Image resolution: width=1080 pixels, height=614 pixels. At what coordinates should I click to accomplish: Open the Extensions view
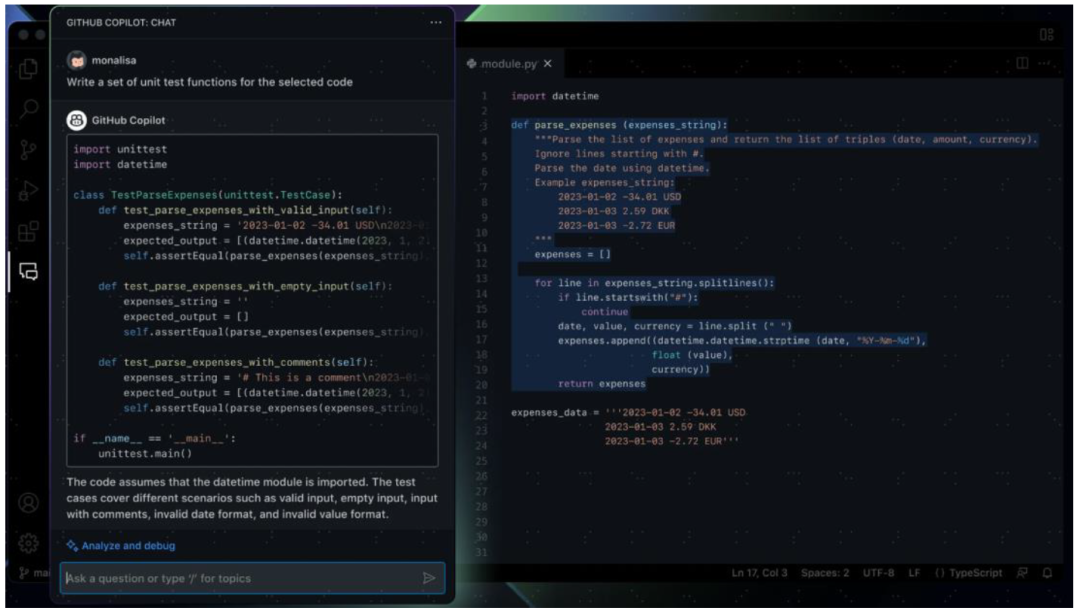28,231
